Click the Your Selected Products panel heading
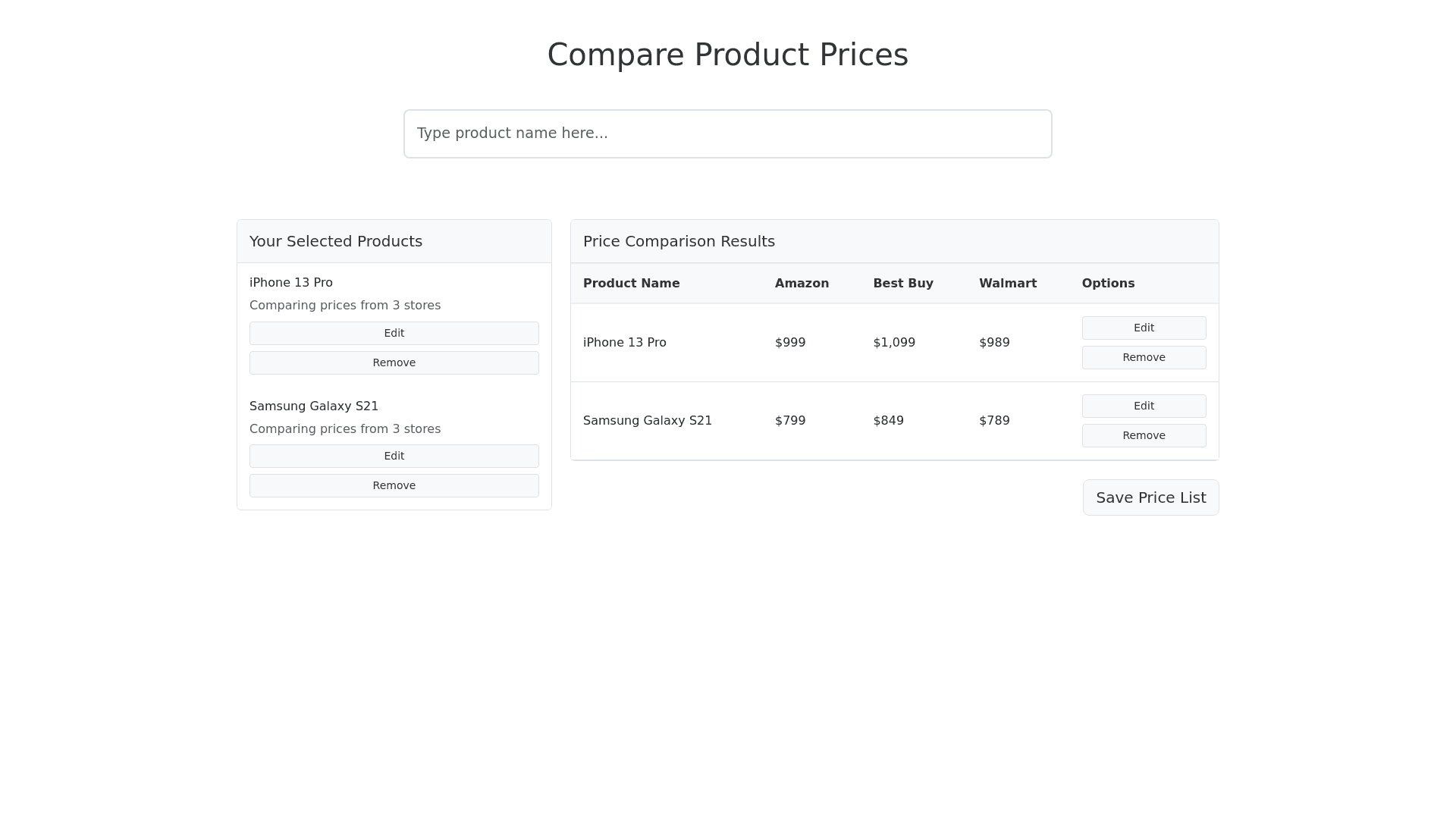 click(x=335, y=241)
